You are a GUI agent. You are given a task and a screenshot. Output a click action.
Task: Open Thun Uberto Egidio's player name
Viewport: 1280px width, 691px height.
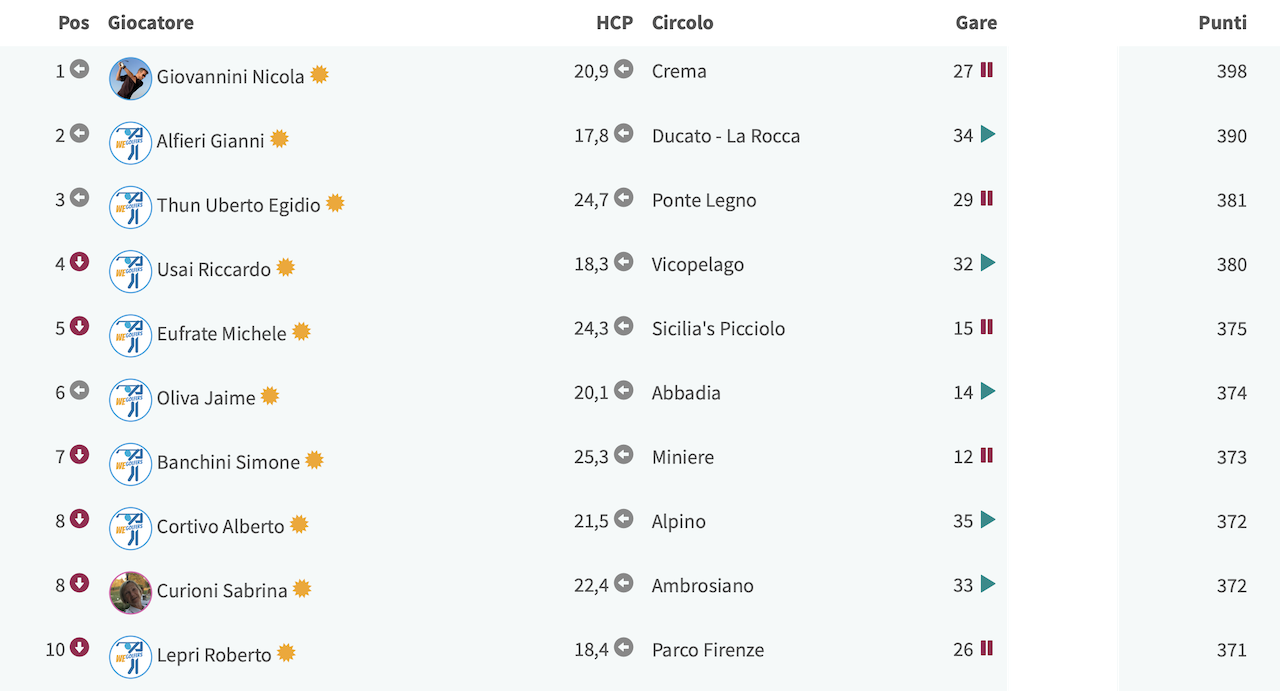(x=238, y=205)
